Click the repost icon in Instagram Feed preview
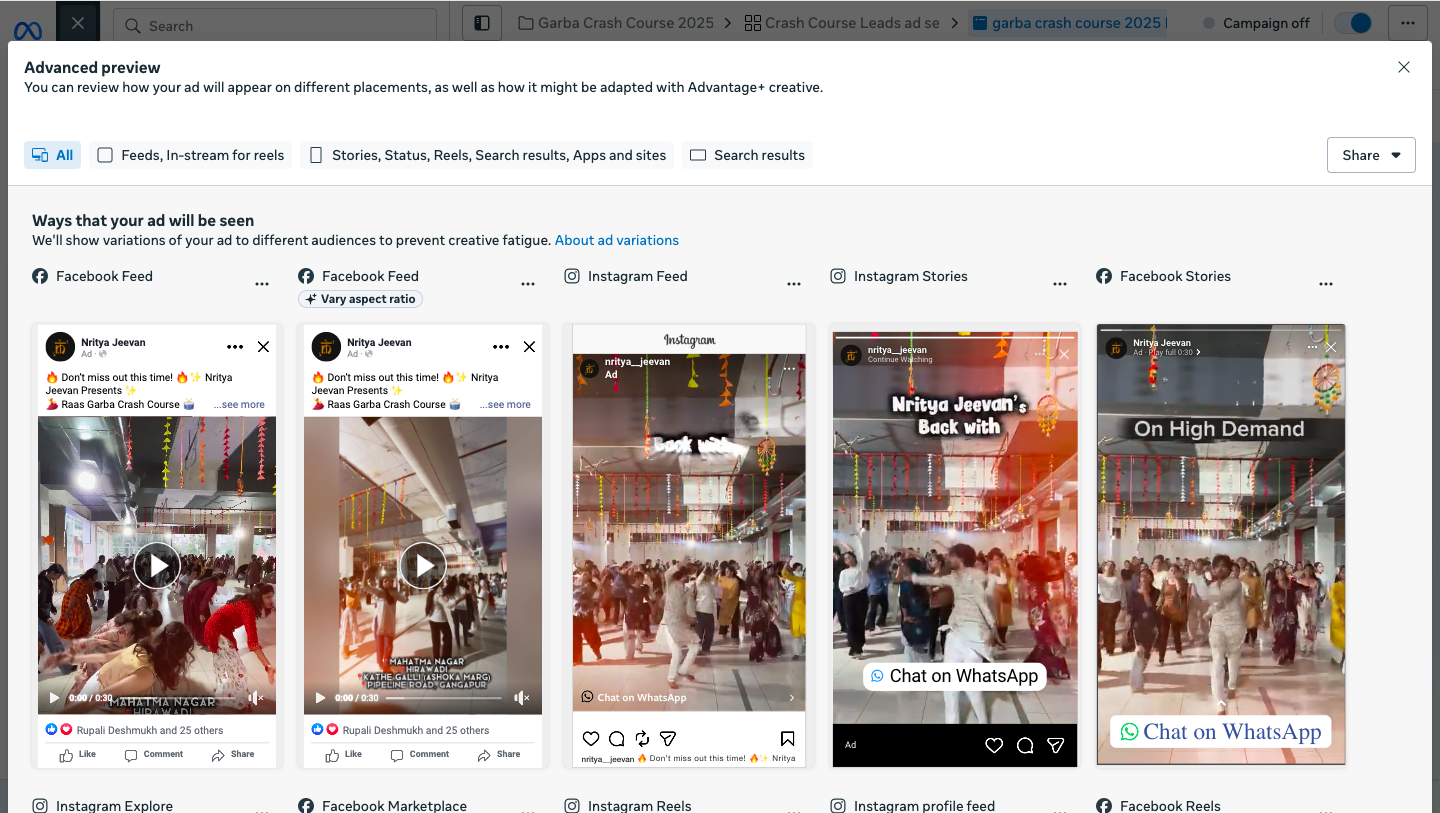1440x813 pixels. tap(642, 739)
